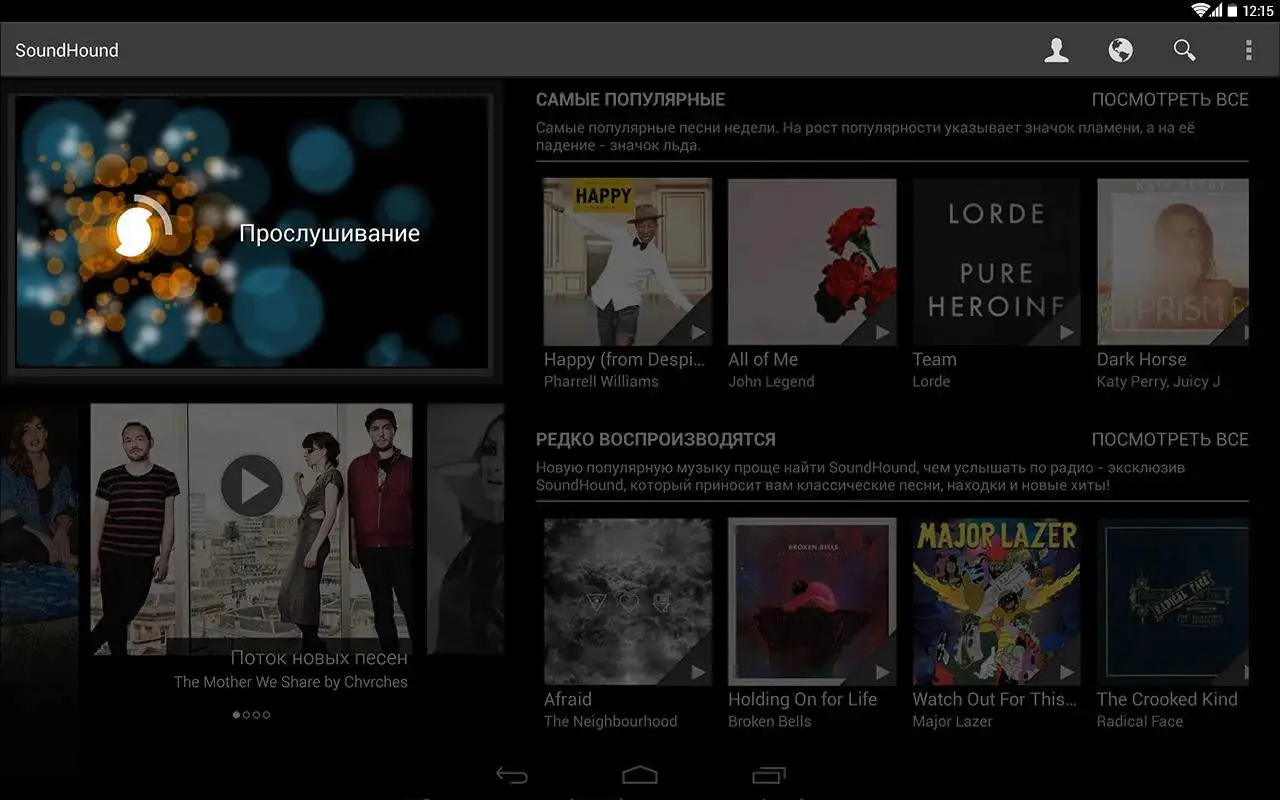Play Holding On for Life preview
The width and height of the screenshot is (1280, 800).
click(882, 672)
